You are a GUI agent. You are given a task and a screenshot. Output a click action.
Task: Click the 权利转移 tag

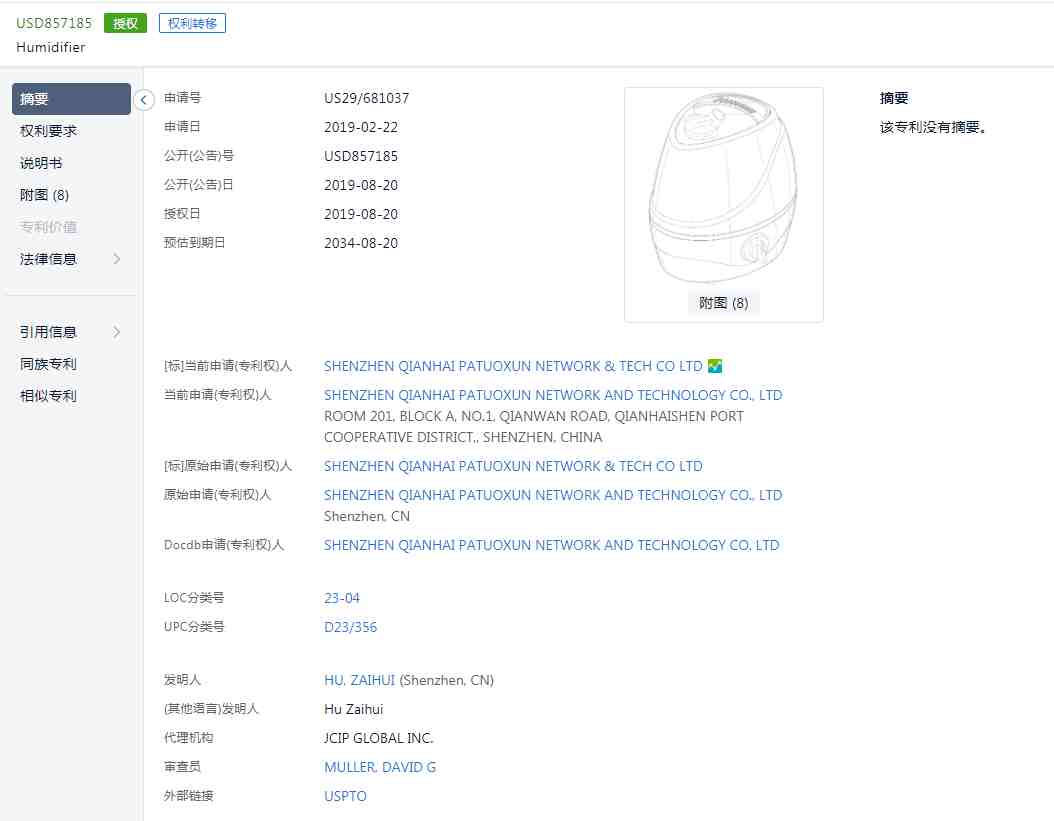pos(192,23)
